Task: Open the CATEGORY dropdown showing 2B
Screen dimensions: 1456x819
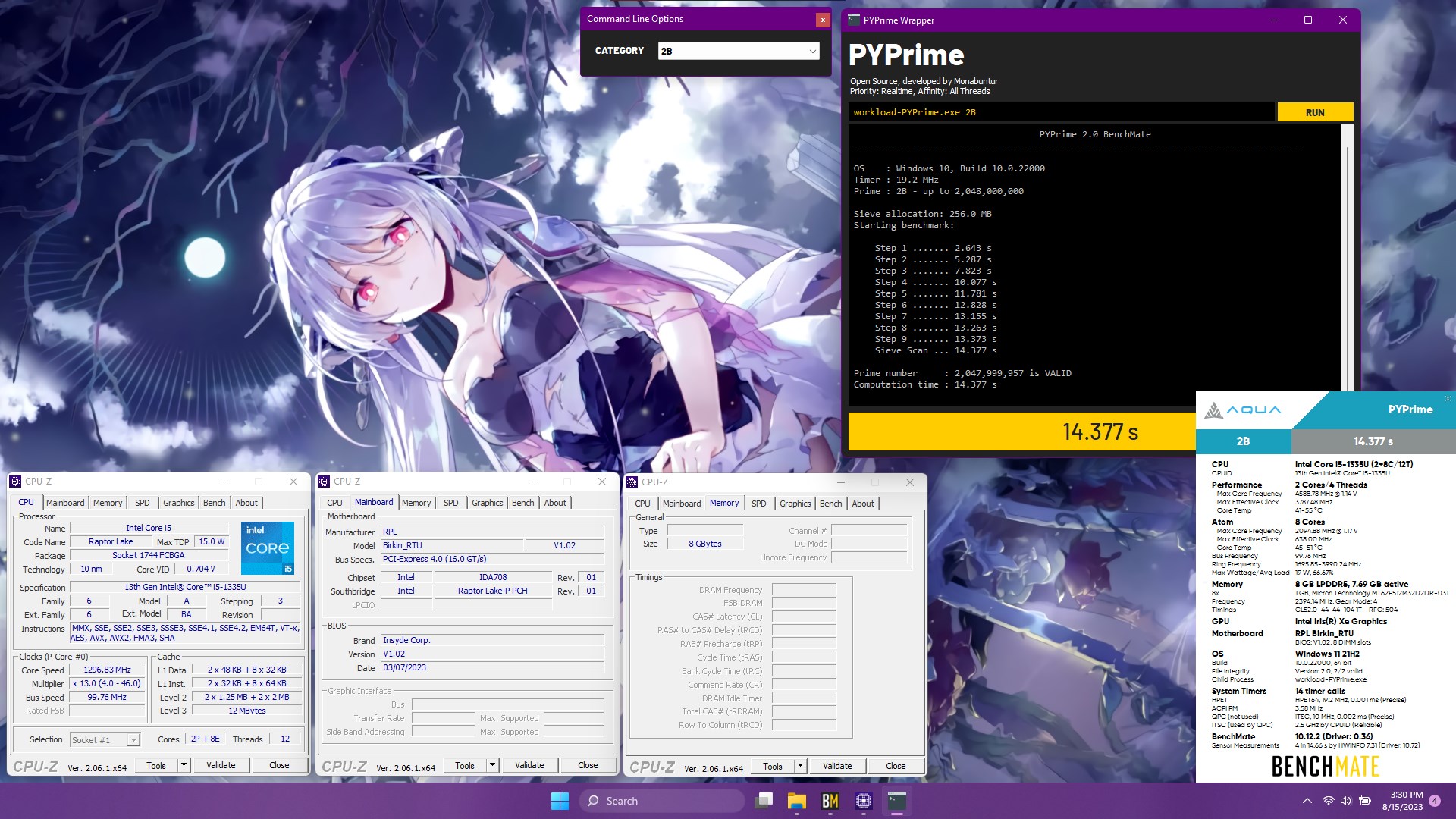Action: [x=739, y=51]
